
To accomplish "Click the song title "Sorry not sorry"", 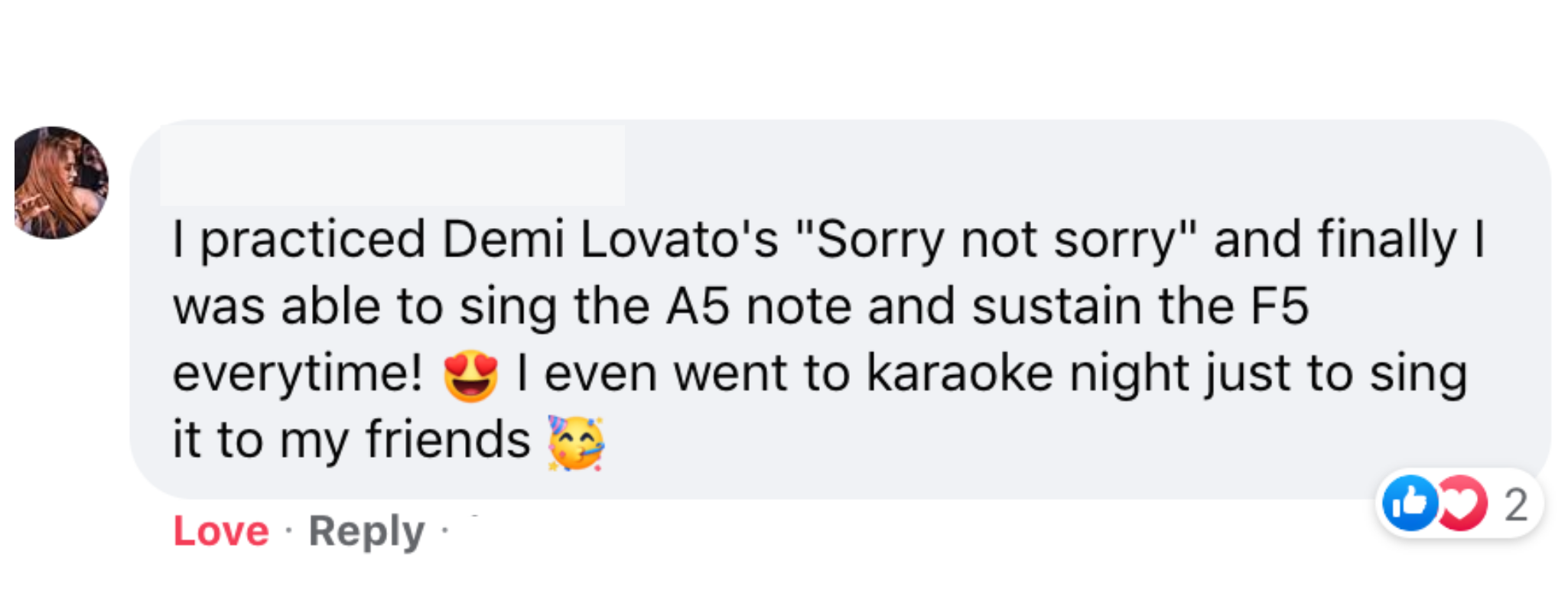I will click(x=994, y=240).
